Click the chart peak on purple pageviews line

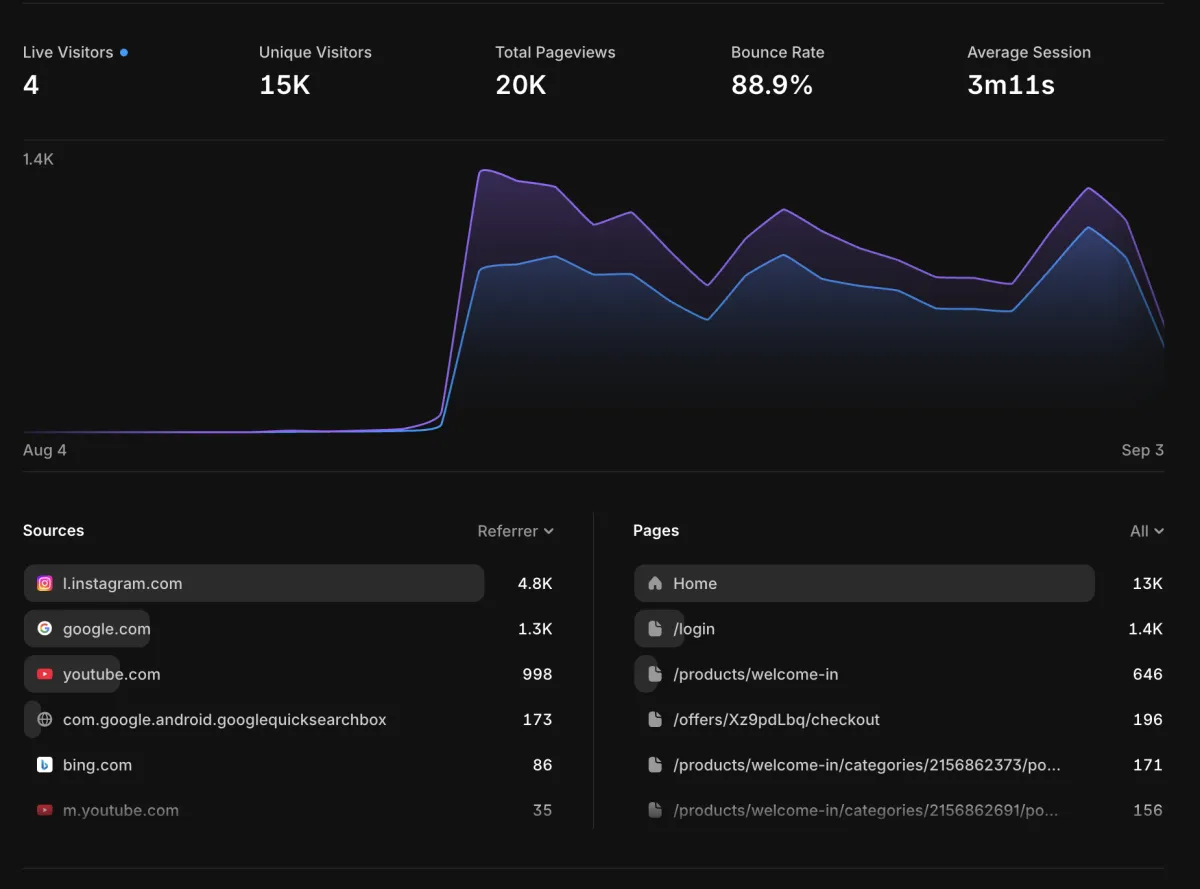pos(483,170)
